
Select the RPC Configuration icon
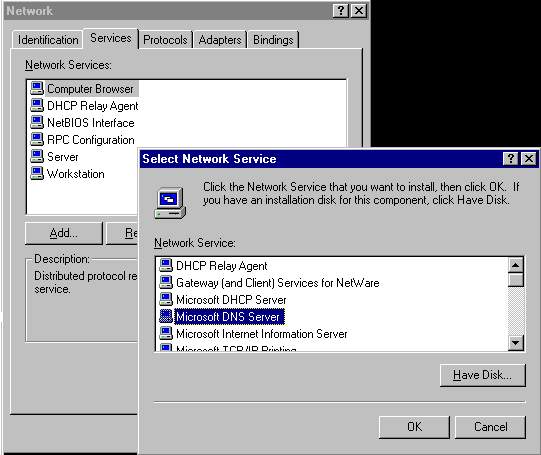click(x=37, y=139)
